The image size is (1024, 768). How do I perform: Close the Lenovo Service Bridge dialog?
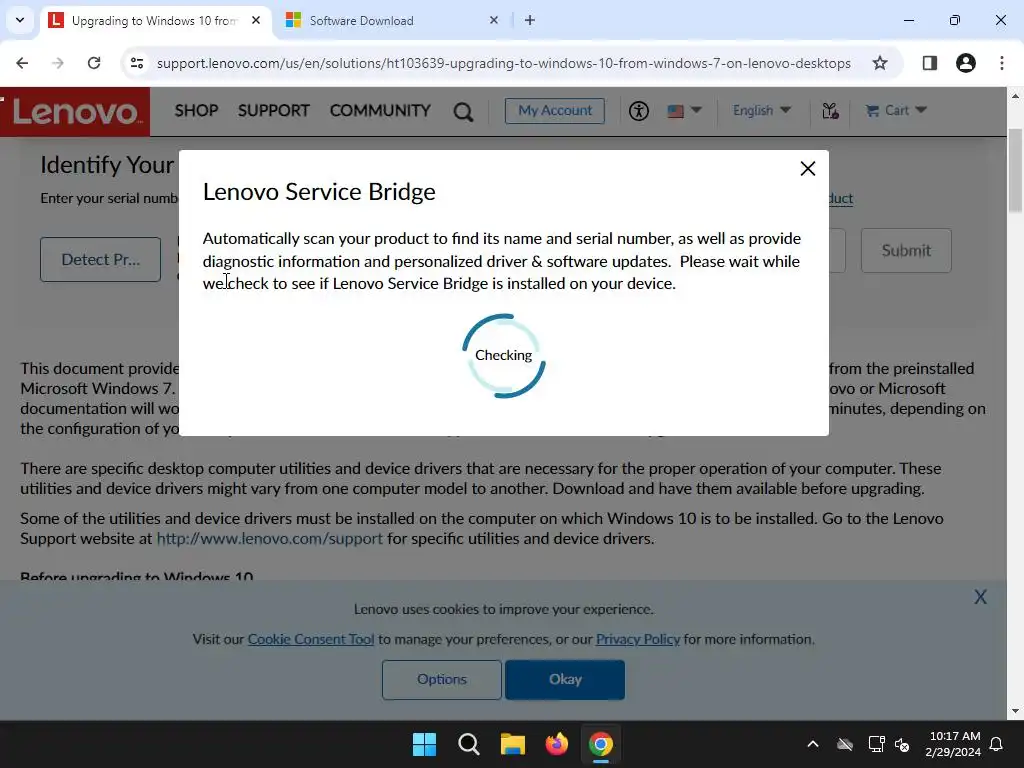click(x=807, y=168)
